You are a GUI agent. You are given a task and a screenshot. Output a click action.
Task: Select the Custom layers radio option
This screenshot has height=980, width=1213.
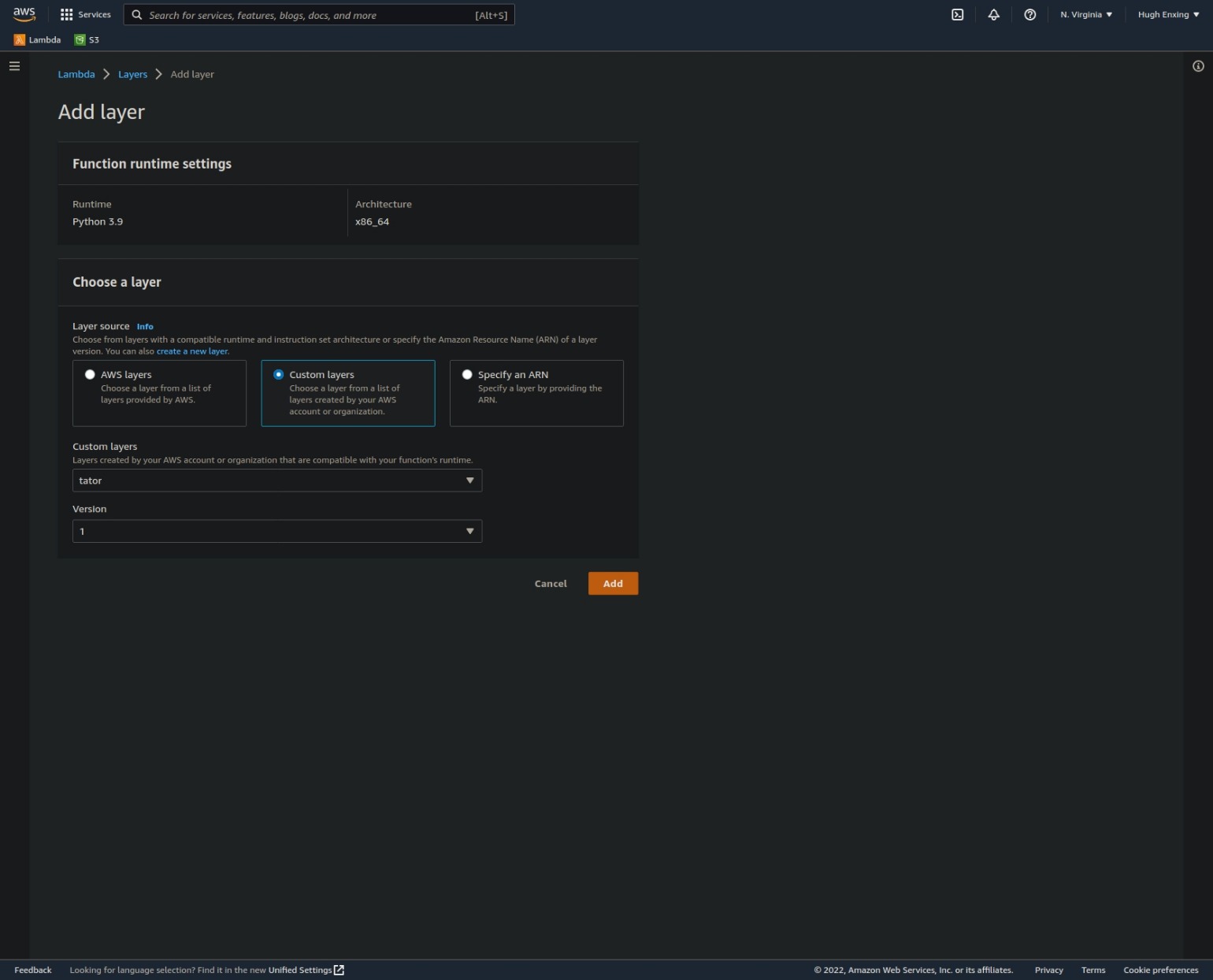pos(279,375)
